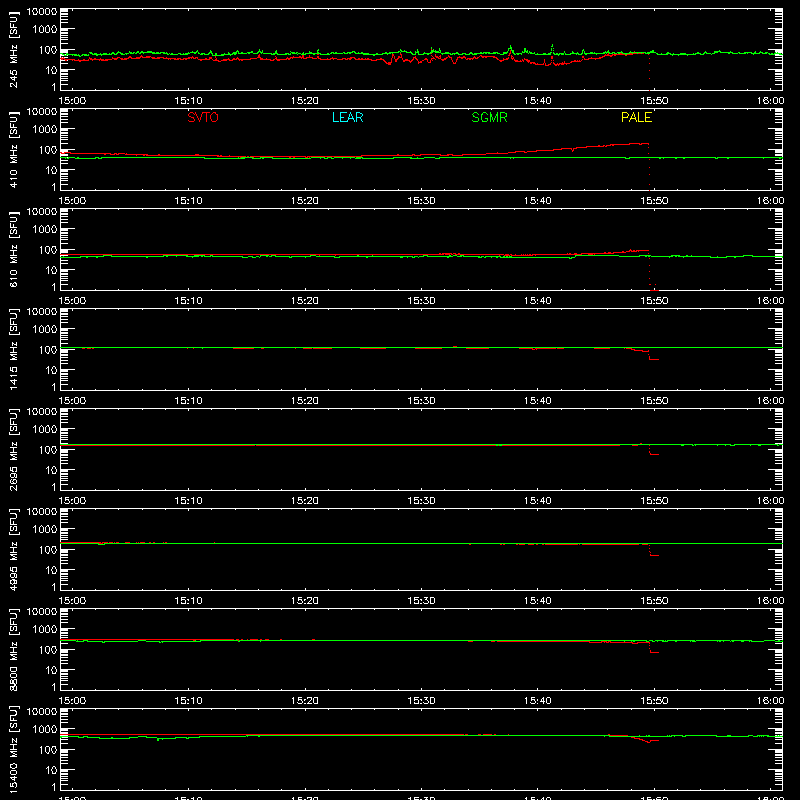Click the 10000 y-tick of the 245 MHz plot
This screenshot has height=800, width=800.
pos(42,11)
